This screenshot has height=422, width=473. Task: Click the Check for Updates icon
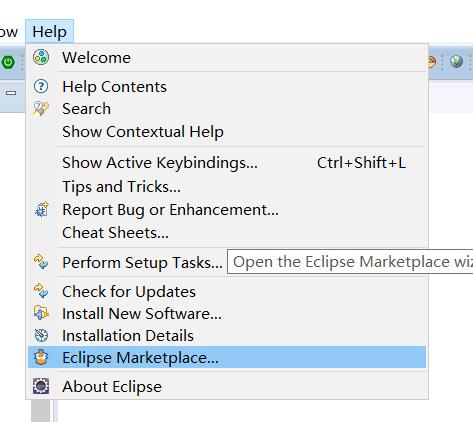tap(41, 291)
